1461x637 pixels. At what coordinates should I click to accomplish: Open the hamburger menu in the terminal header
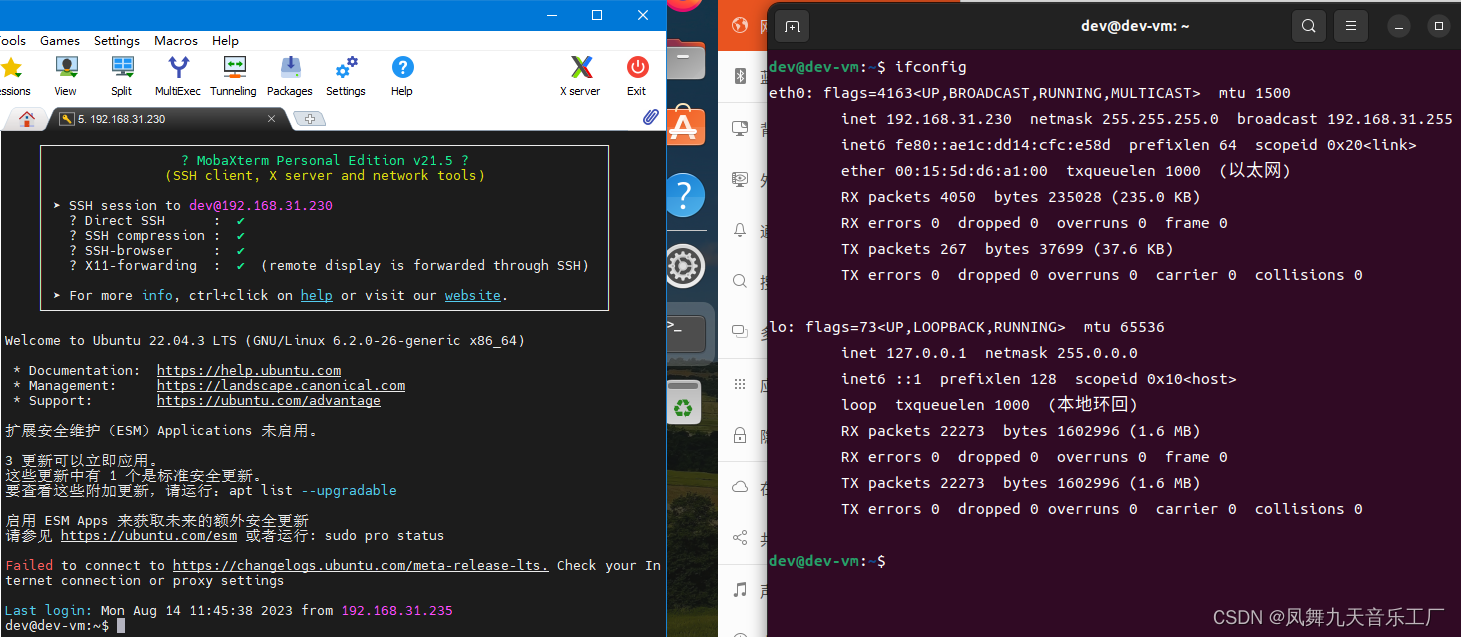1350,26
